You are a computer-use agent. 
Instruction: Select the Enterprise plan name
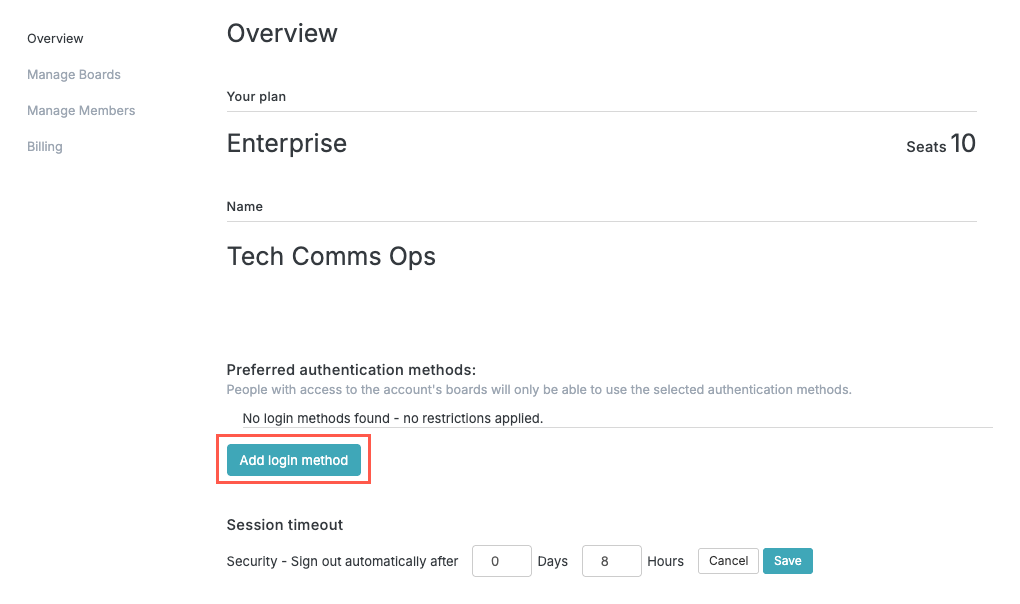pos(287,143)
